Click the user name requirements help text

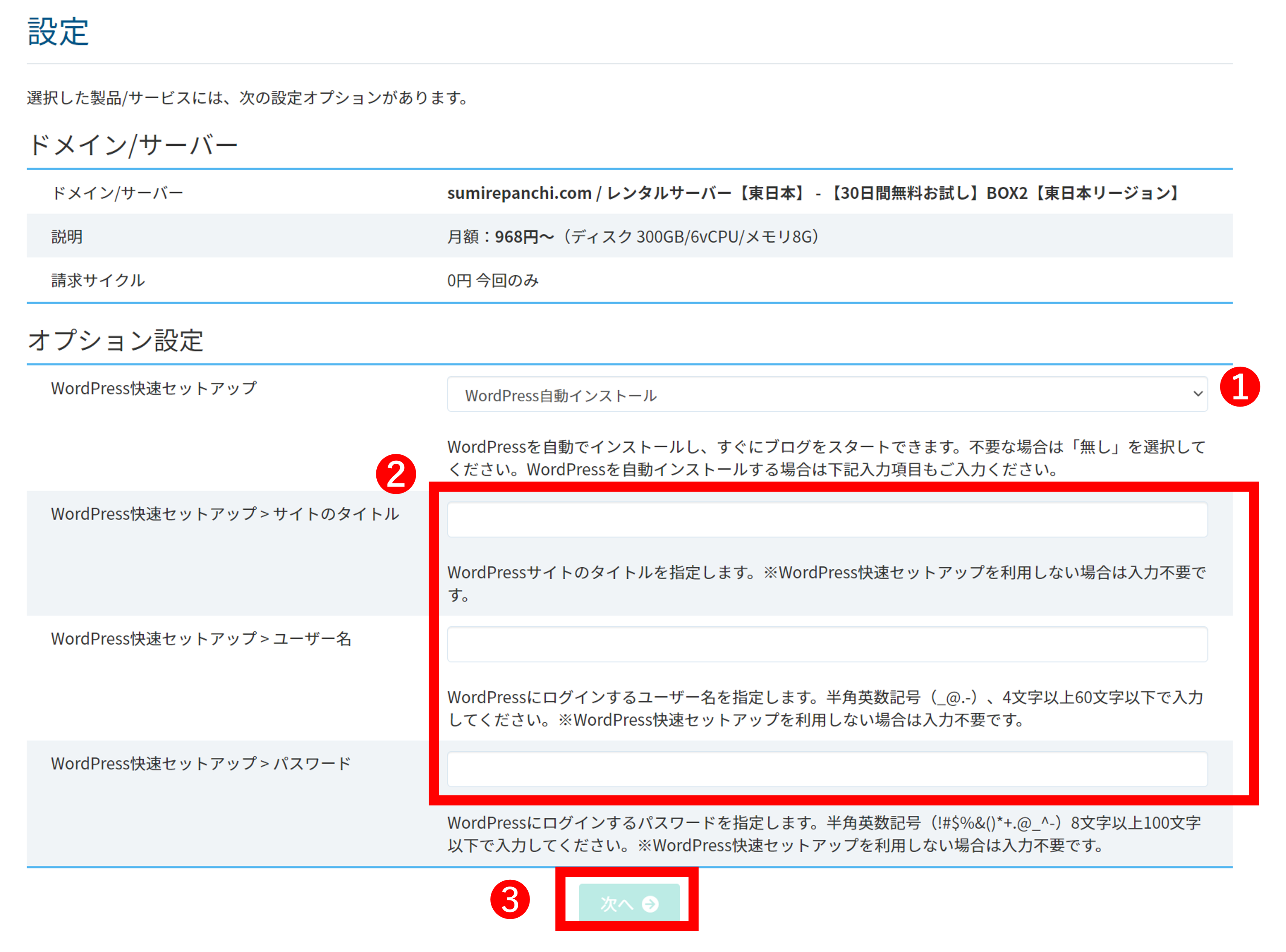point(825,709)
